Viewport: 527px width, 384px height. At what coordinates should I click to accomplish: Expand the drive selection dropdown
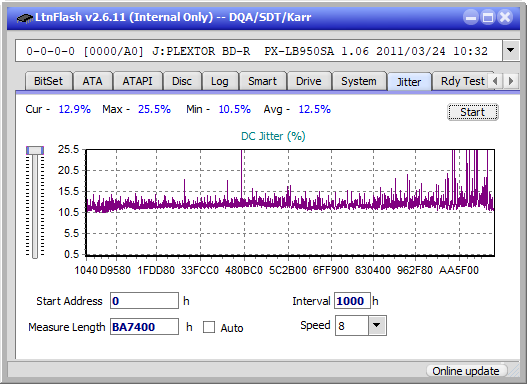(511, 50)
